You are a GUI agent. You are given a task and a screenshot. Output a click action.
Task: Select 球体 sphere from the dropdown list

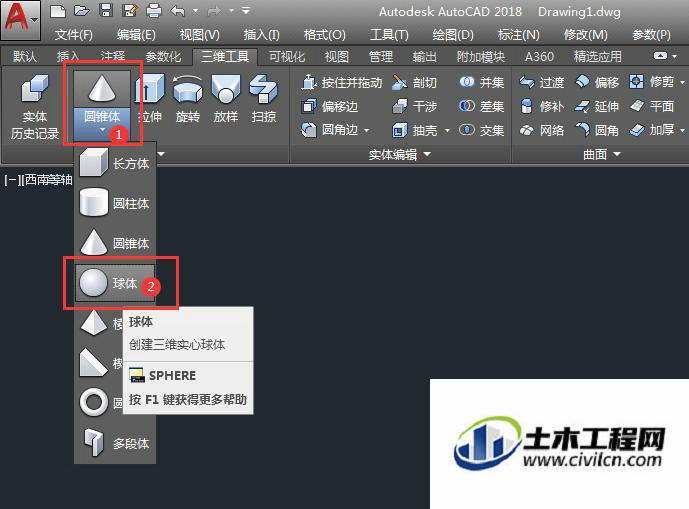pos(115,283)
